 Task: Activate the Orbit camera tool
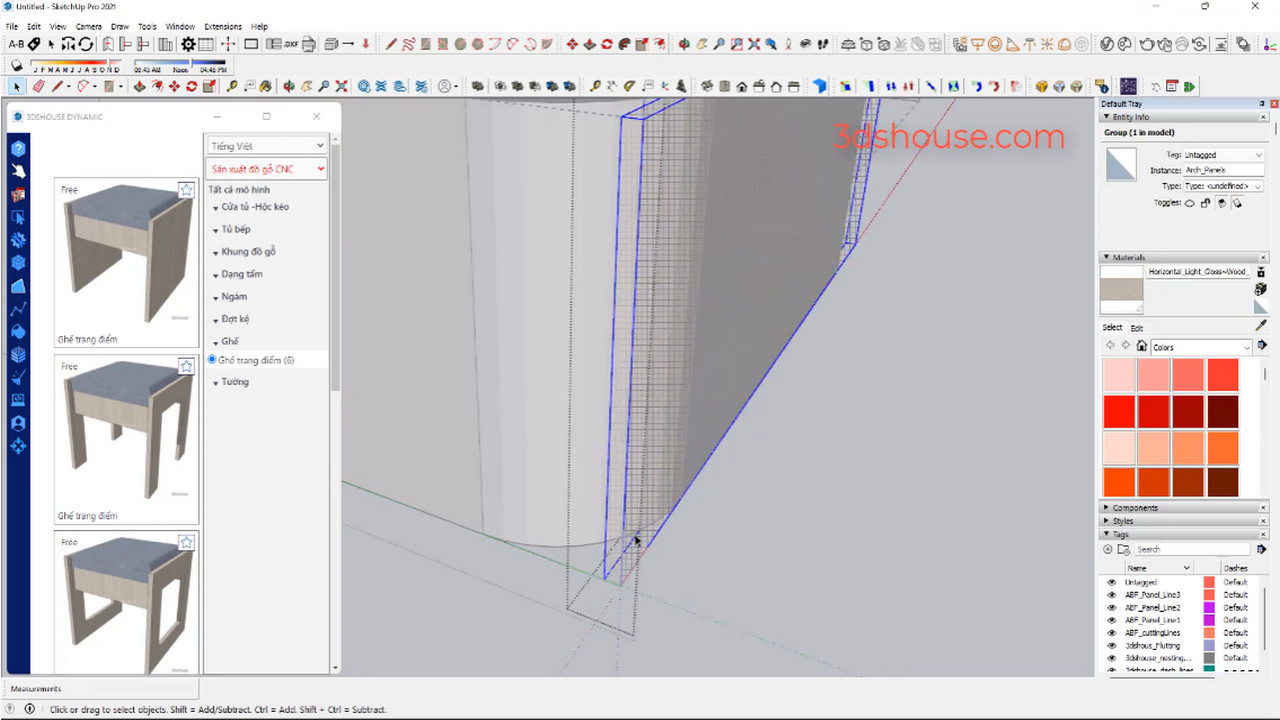click(x=289, y=87)
